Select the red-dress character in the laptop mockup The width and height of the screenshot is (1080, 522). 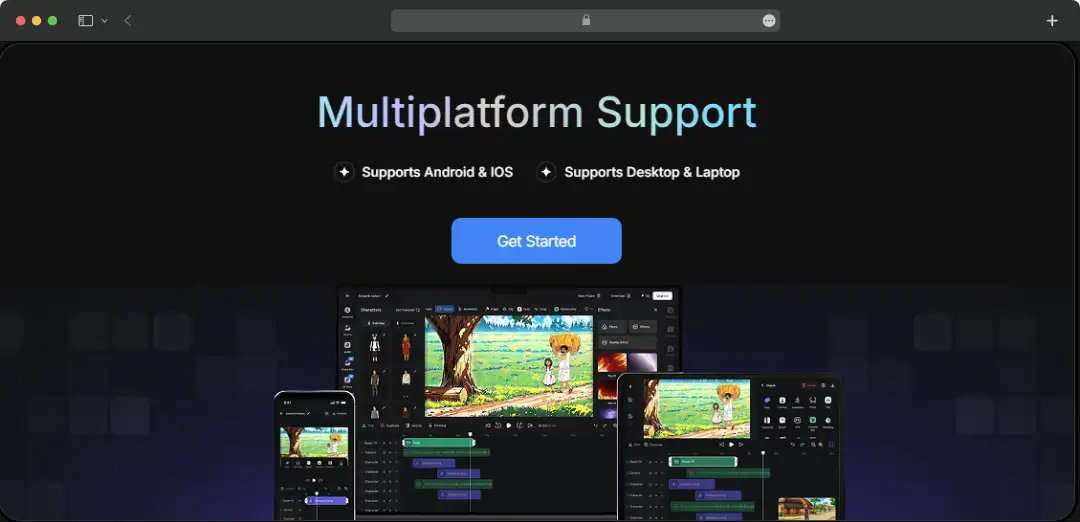click(406, 347)
